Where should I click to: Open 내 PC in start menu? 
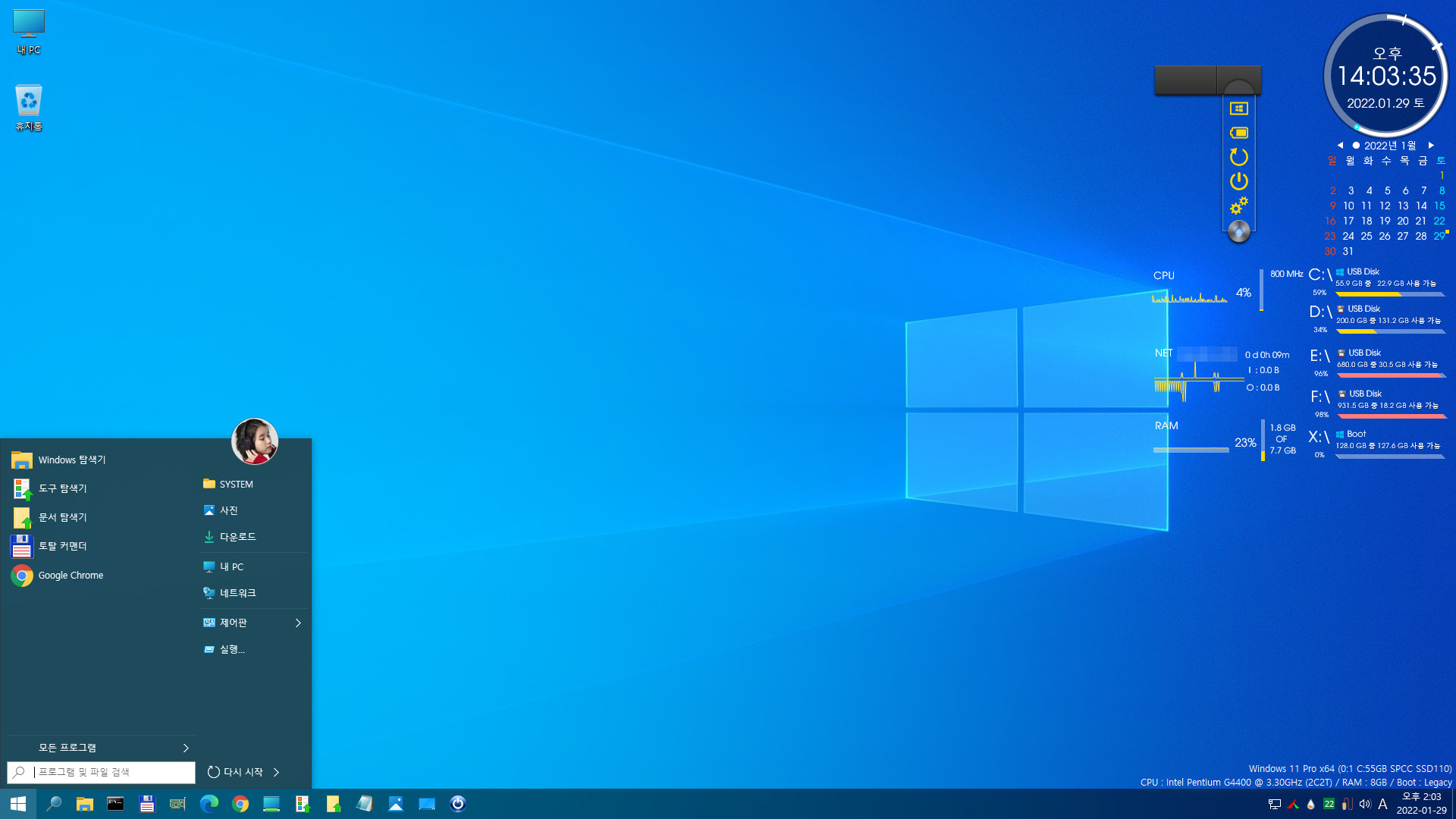pos(254,566)
